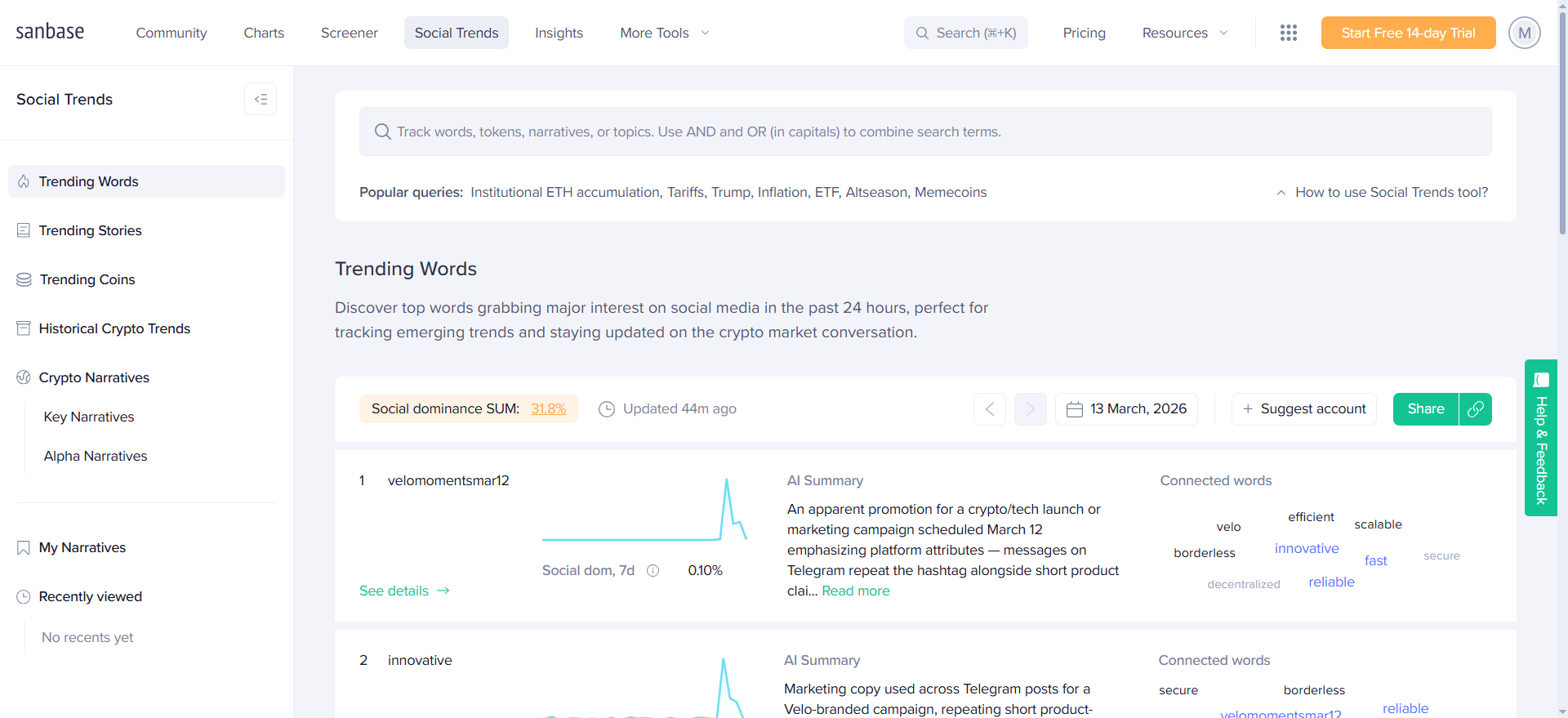Click connected word scalable
Image resolution: width=1568 pixels, height=718 pixels.
[x=1378, y=524]
